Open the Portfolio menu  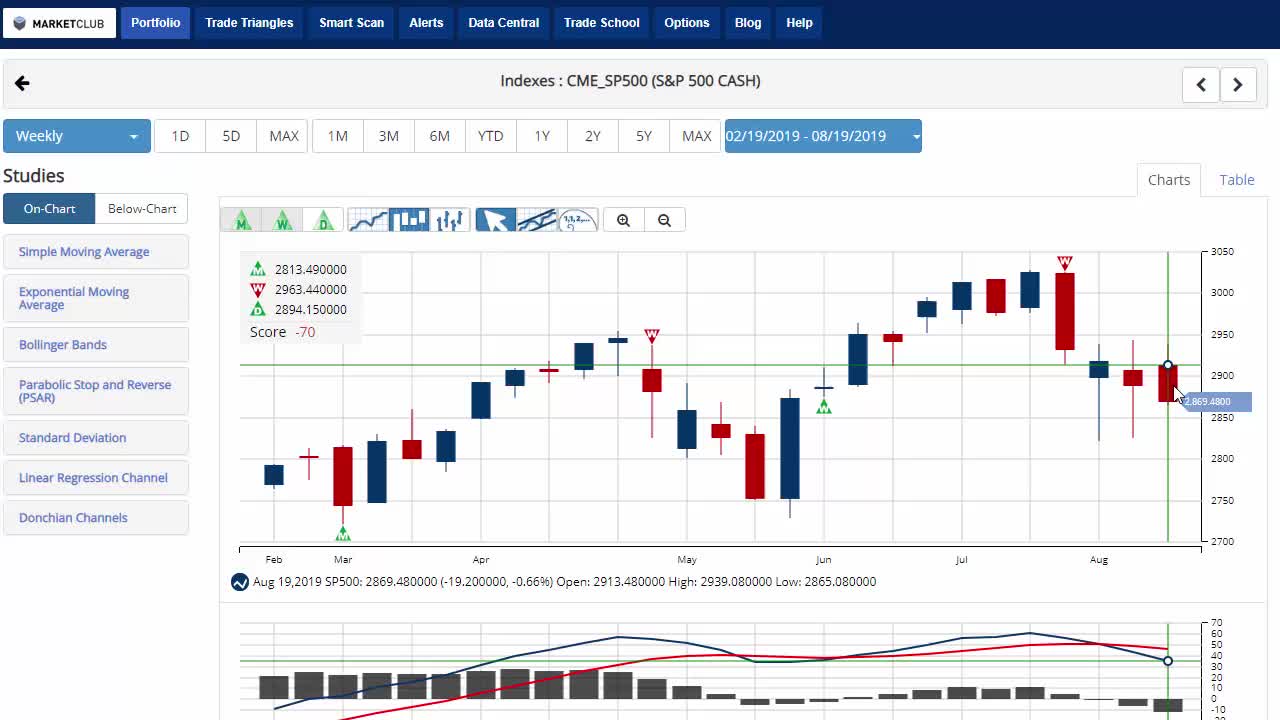click(156, 23)
